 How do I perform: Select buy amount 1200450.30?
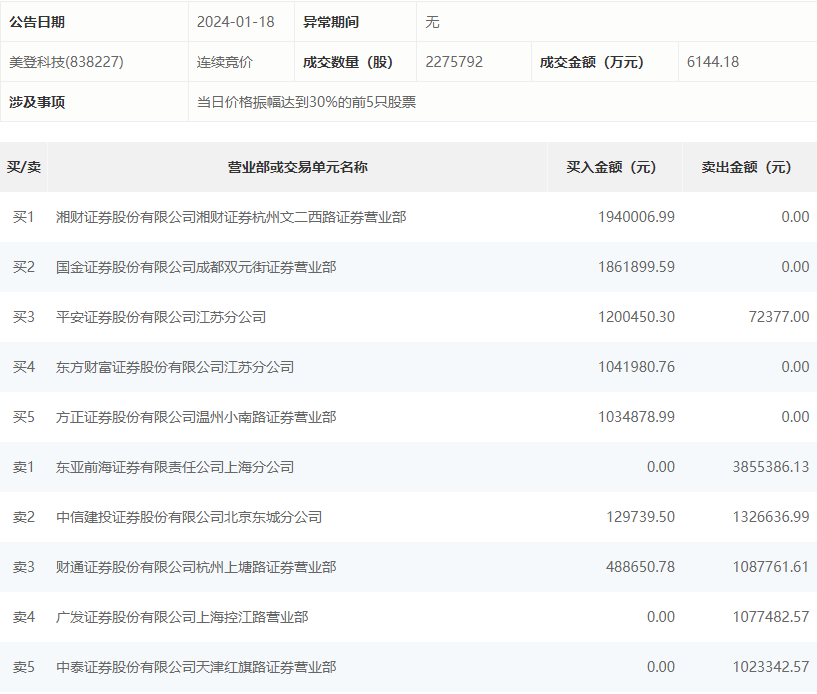coord(636,317)
